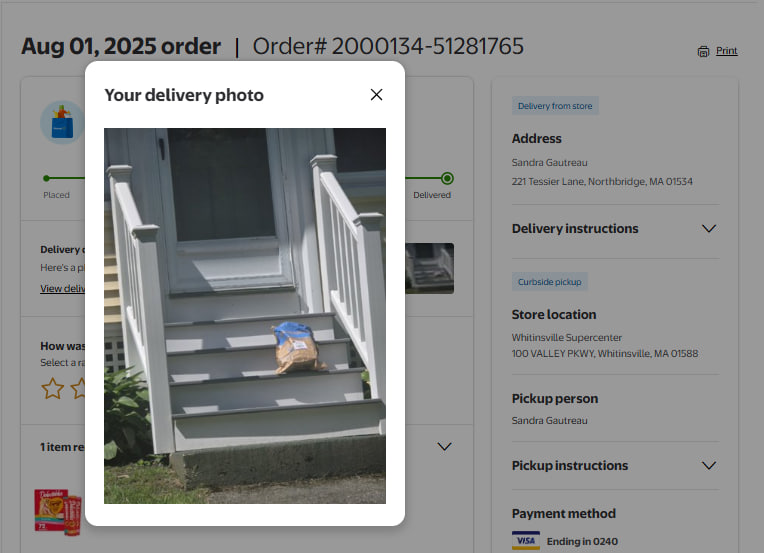Click the printer icon
The width and height of the screenshot is (764, 553).
coord(703,51)
